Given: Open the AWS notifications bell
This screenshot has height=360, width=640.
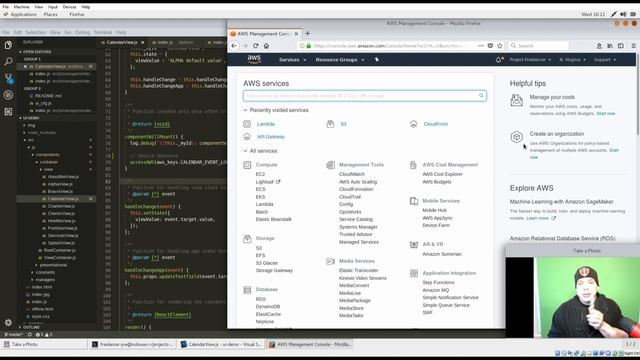Looking at the screenshot, I should pyautogui.click(x=499, y=60).
